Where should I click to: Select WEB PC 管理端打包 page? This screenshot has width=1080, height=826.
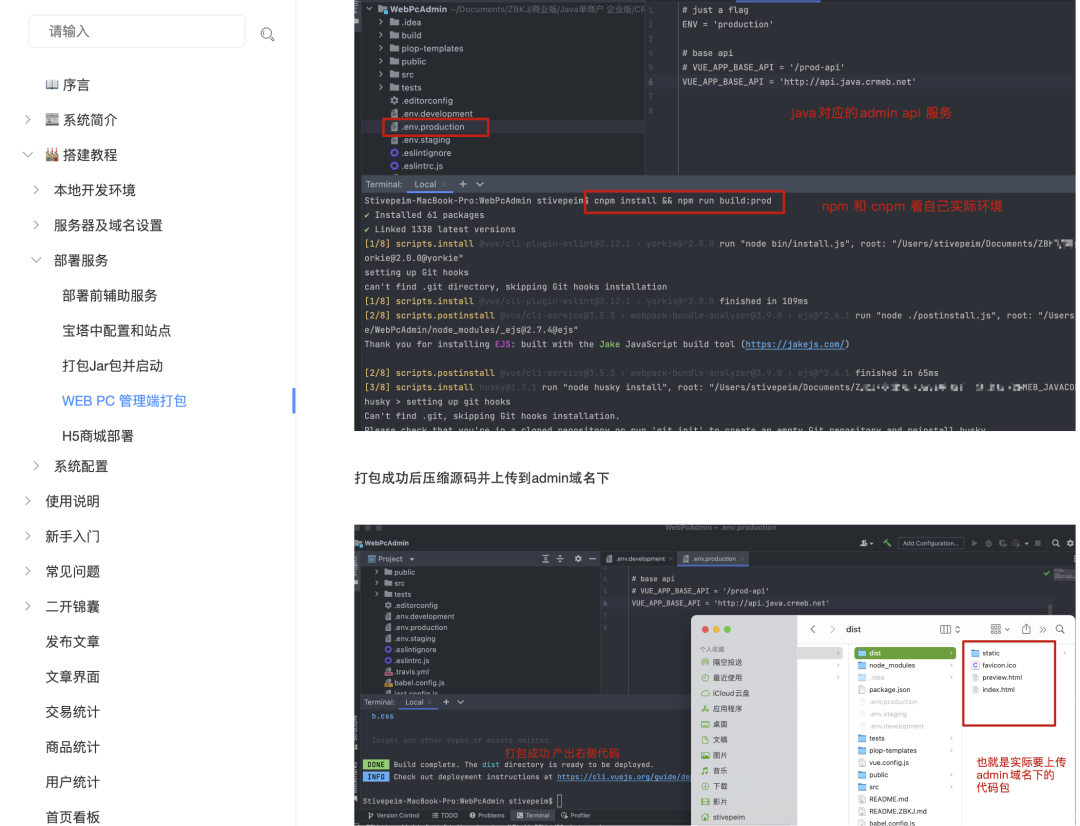(124, 401)
